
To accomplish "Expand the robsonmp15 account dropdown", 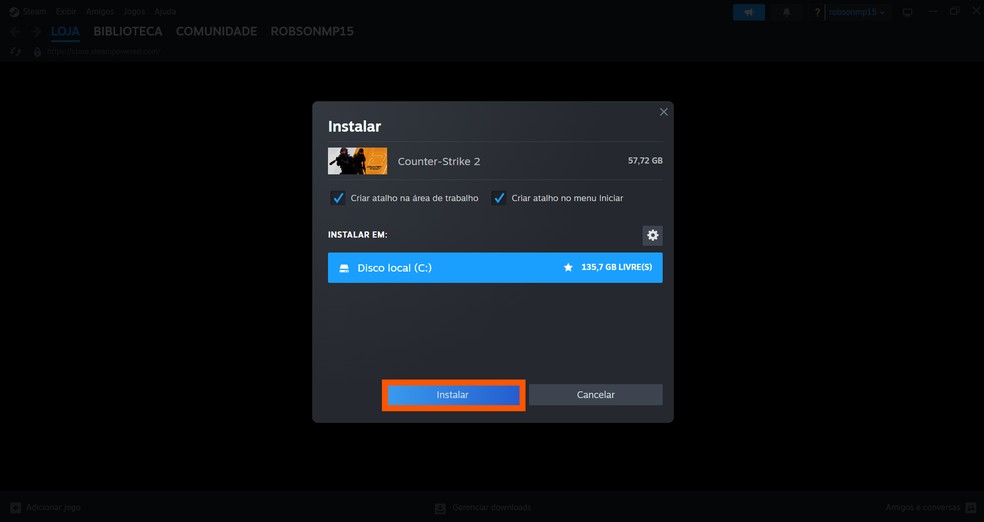I will pyautogui.click(x=857, y=12).
